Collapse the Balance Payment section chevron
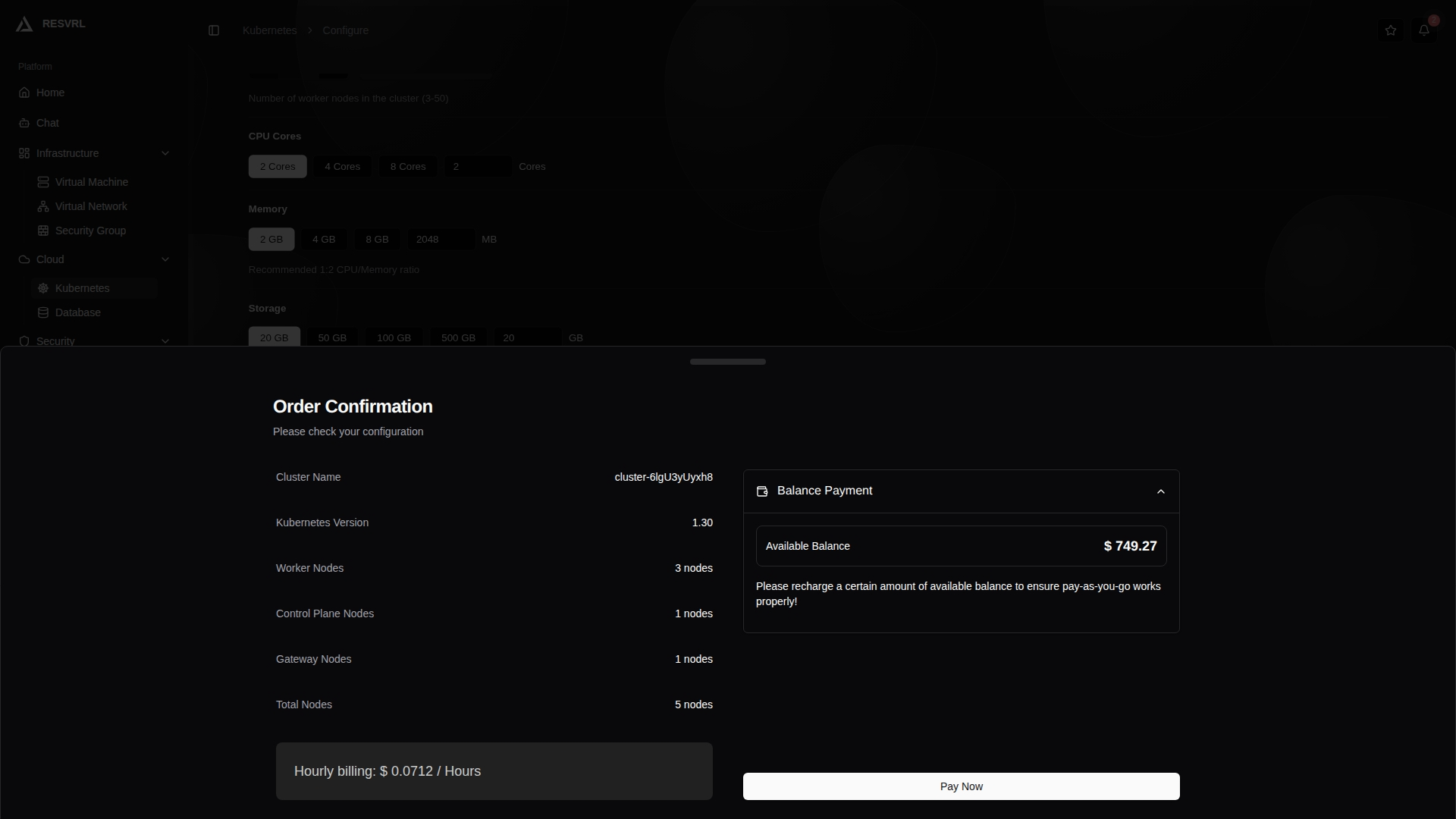1456x819 pixels. click(x=1160, y=491)
